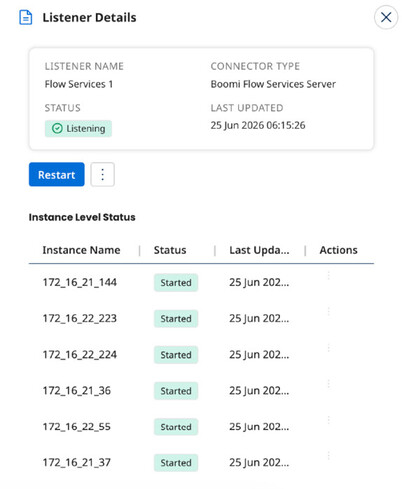This screenshot has width=402, height=489.
Task: Click last updated date for 172_16_22_55
Action: point(259,426)
